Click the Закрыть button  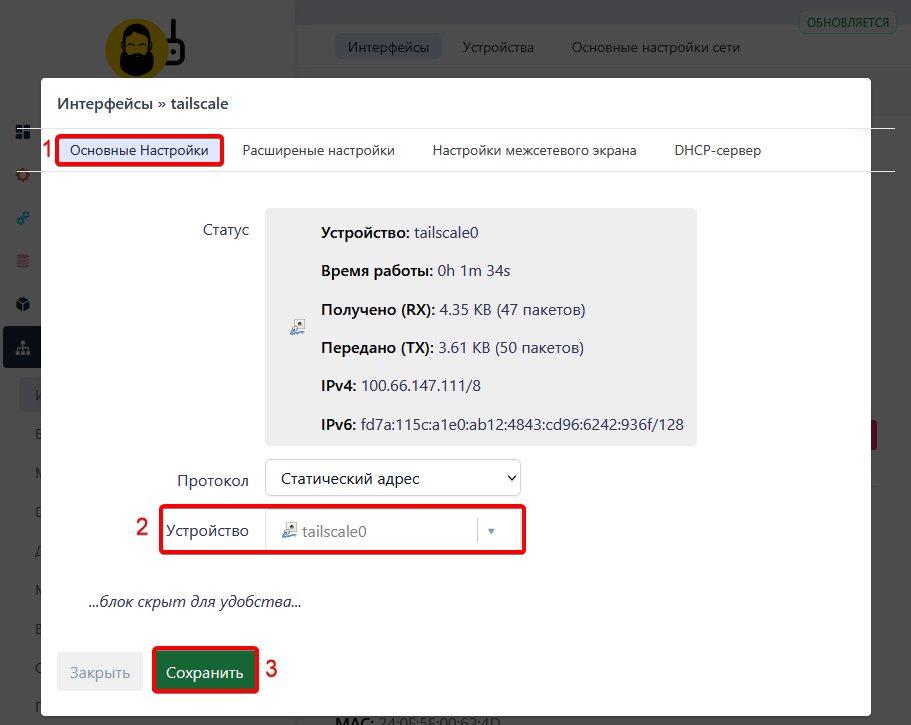[99, 671]
